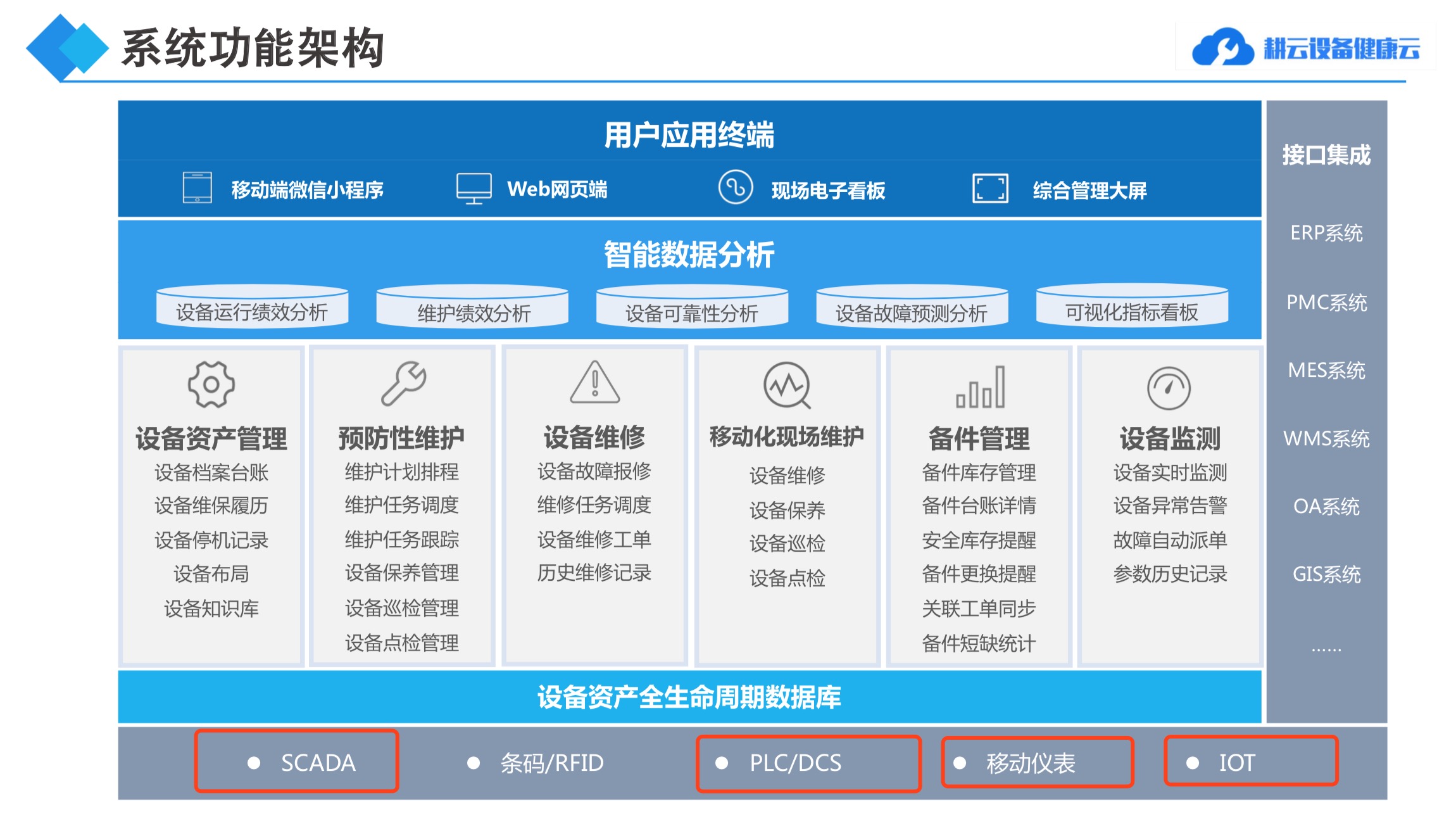The height and width of the screenshot is (831, 1456).
Task: Click 维护任务跟踪 under 预防性维护
Action: point(401,540)
